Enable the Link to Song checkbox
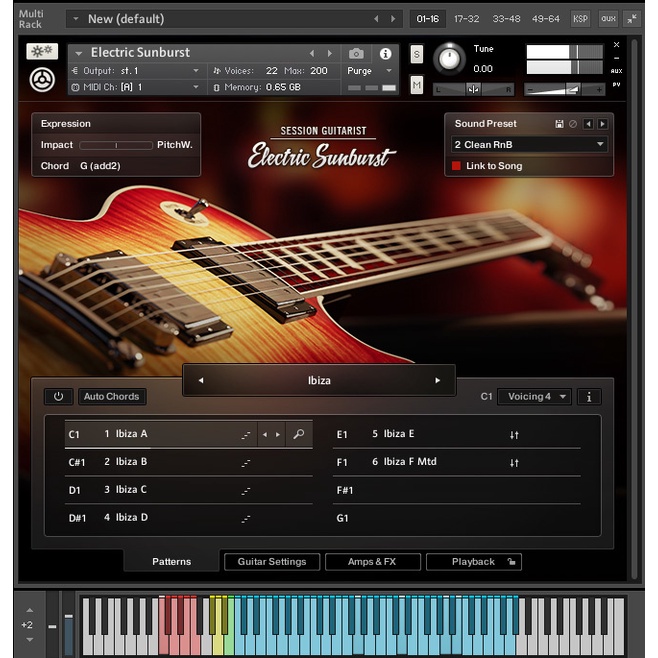658x658 pixels. click(x=456, y=166)
